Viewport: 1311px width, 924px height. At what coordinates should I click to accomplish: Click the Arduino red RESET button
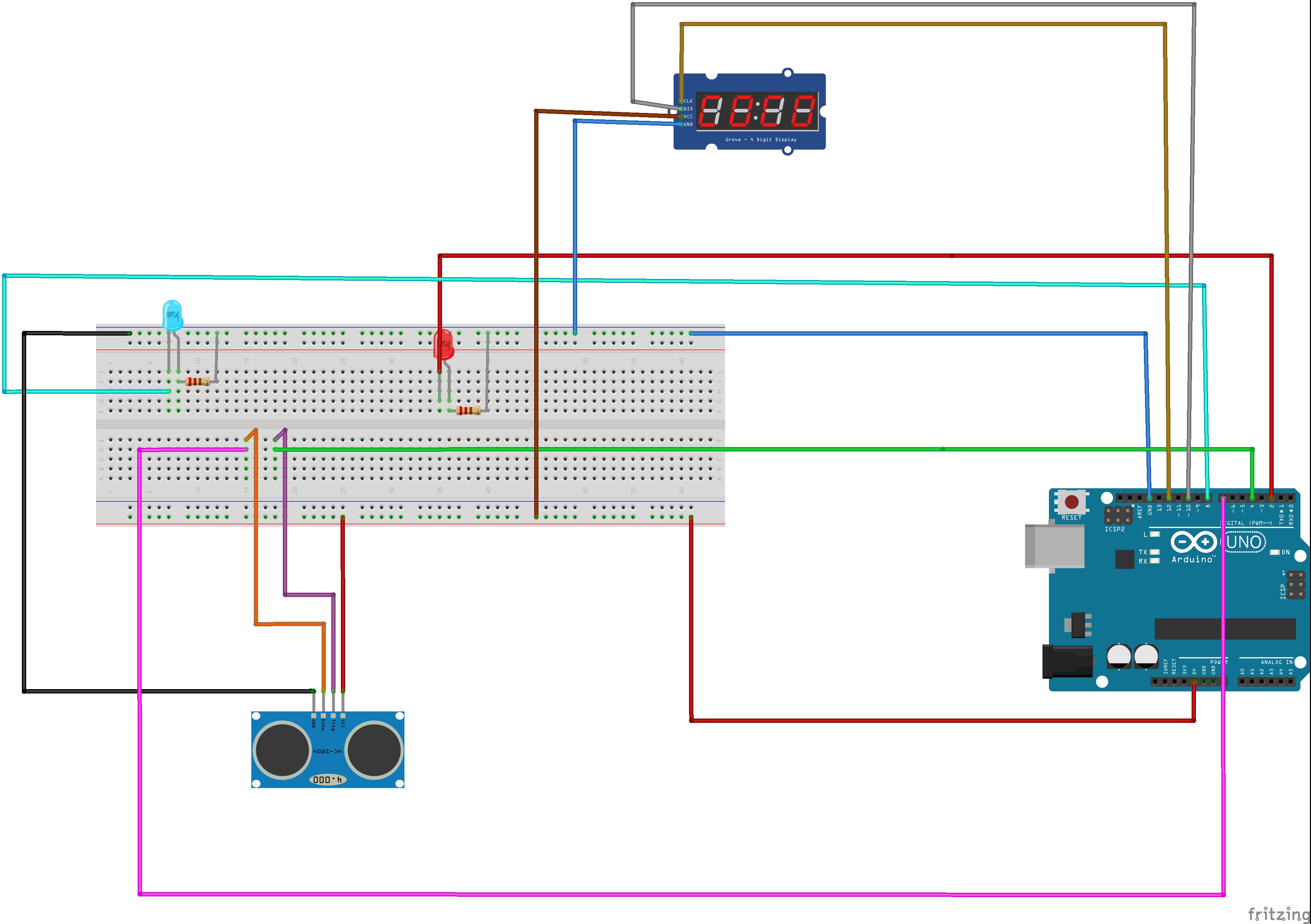pos(1072,502)
